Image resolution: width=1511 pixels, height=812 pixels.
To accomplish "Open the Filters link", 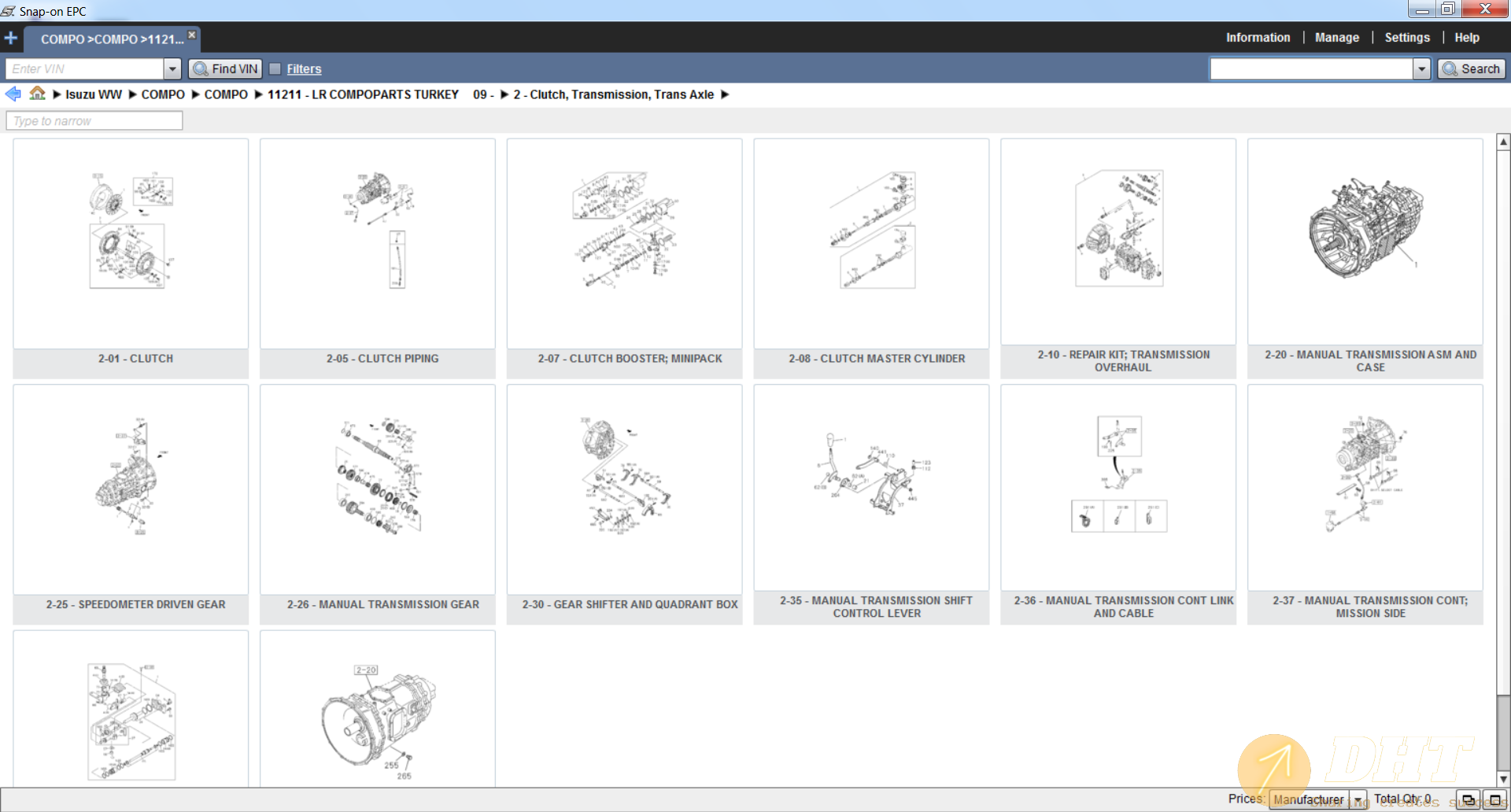I will pos(304,69).
